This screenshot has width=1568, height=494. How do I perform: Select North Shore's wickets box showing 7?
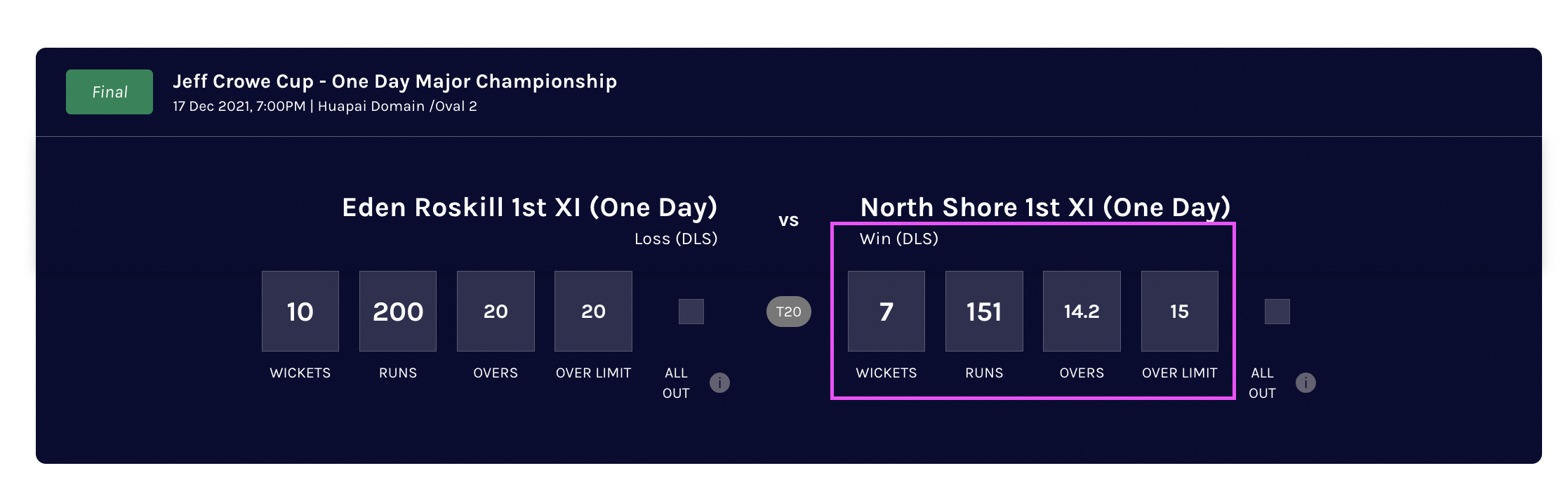point(886,312)
